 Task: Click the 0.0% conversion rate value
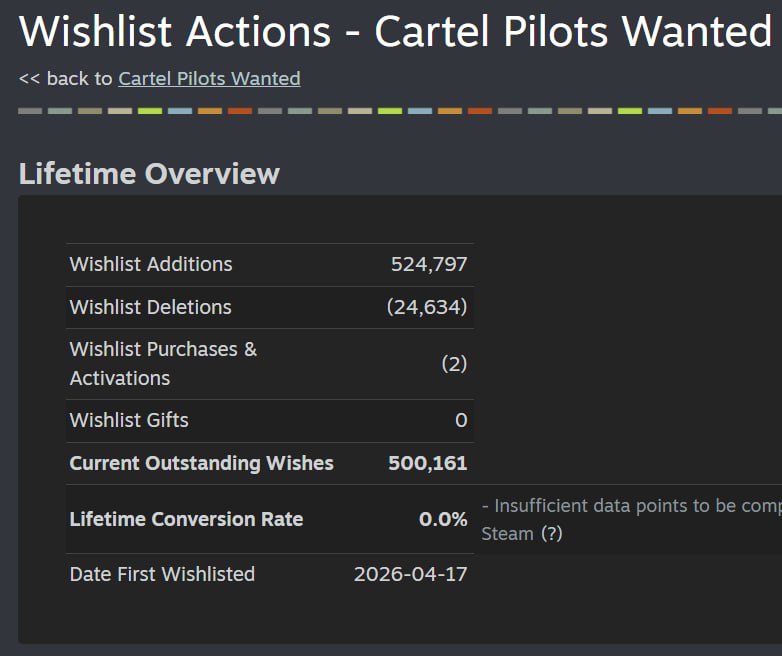point(443,519)
